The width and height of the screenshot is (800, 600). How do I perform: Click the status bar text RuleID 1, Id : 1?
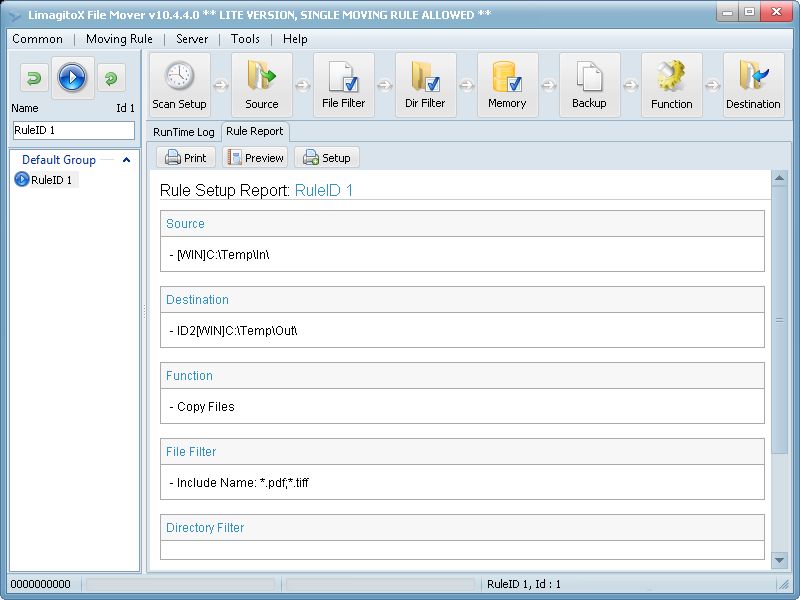(524, 584)
